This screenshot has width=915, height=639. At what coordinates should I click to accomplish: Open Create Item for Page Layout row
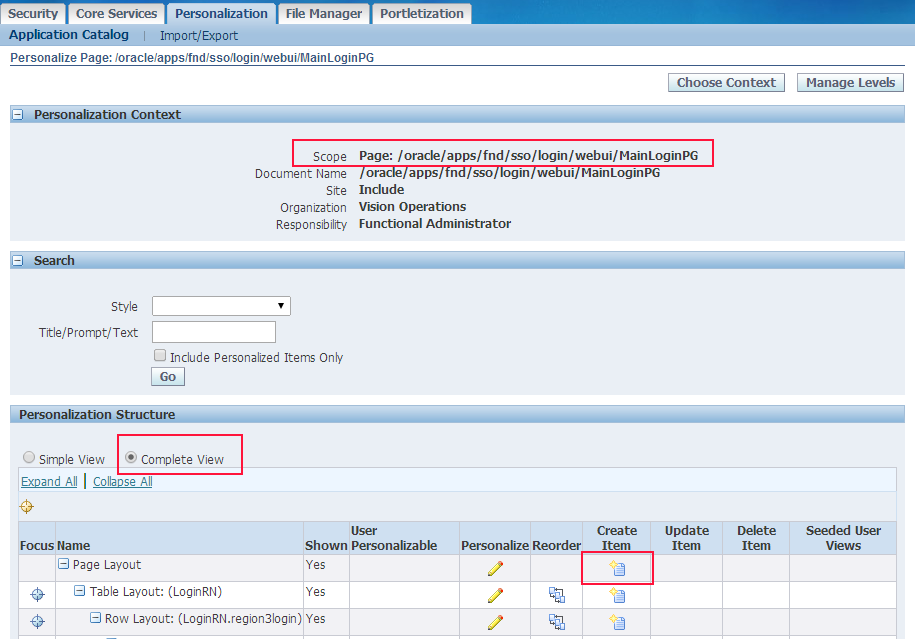click(617, 568)
